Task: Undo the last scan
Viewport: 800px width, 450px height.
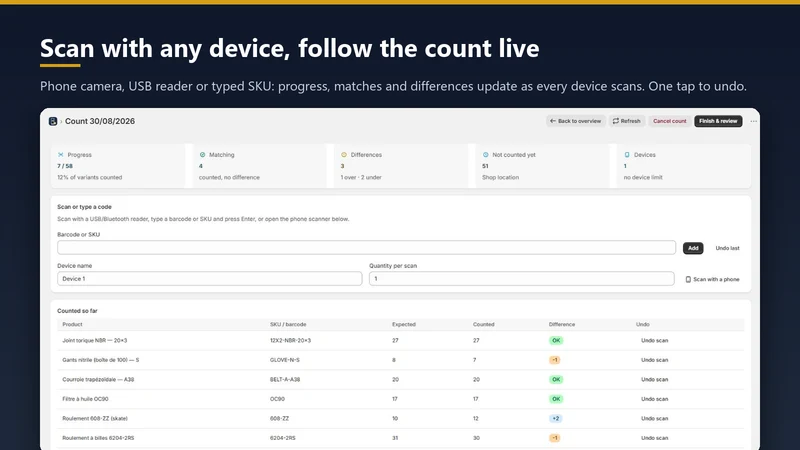Action: coord(727,248)
